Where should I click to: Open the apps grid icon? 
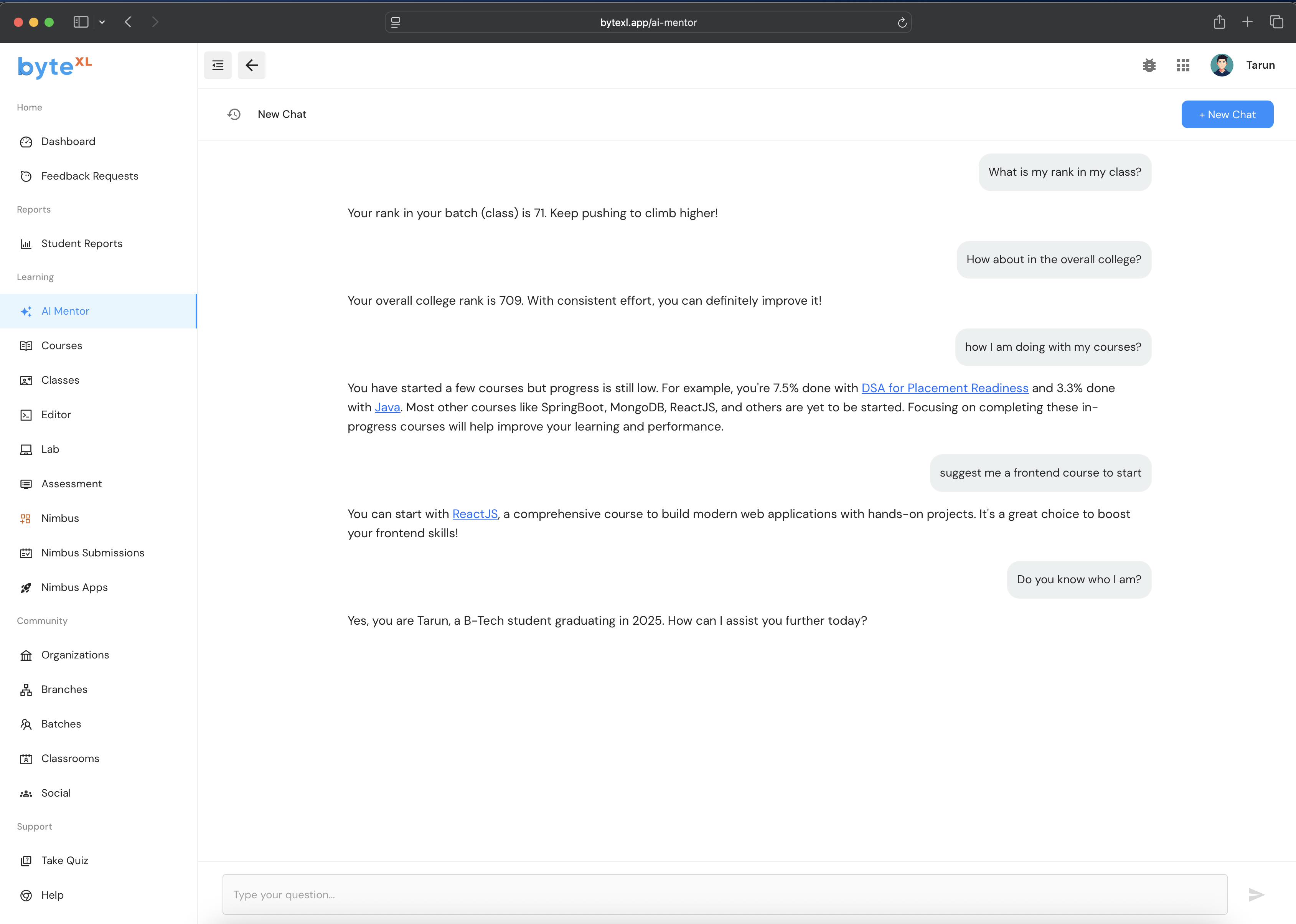pyautogui.click(x=1183, y=66)
